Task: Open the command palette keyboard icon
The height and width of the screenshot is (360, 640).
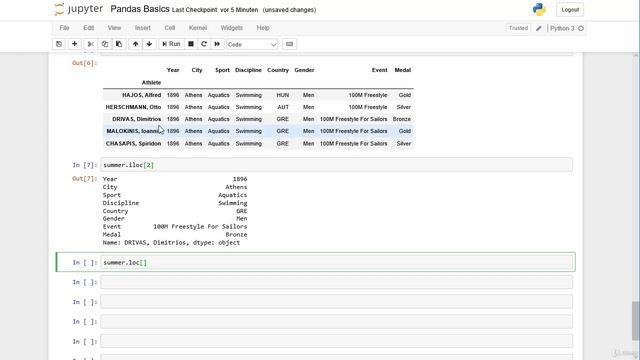Action: (x=289, y=44)
